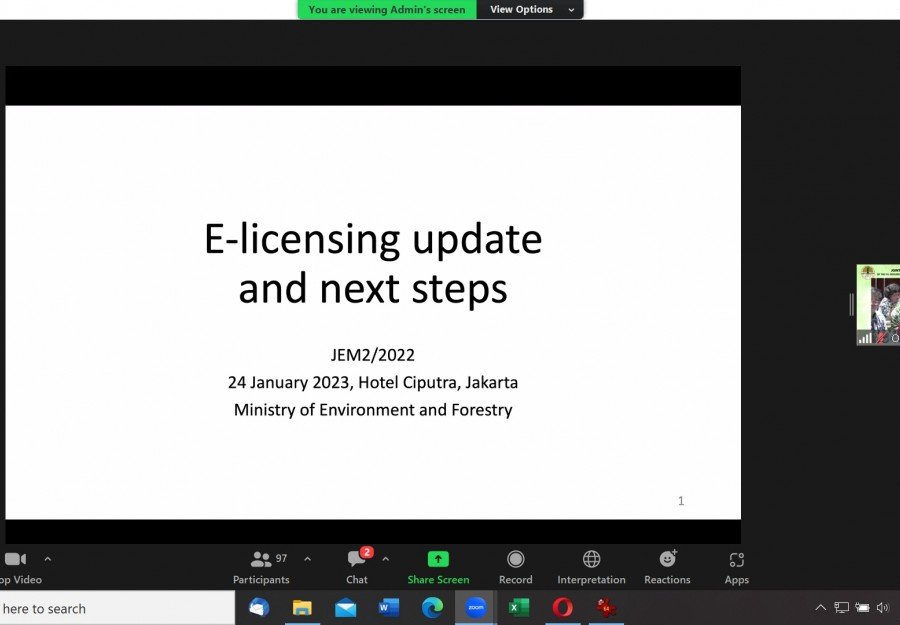Expand video options caret beside camera
This screenshot has width=900, height=625.
48,559
